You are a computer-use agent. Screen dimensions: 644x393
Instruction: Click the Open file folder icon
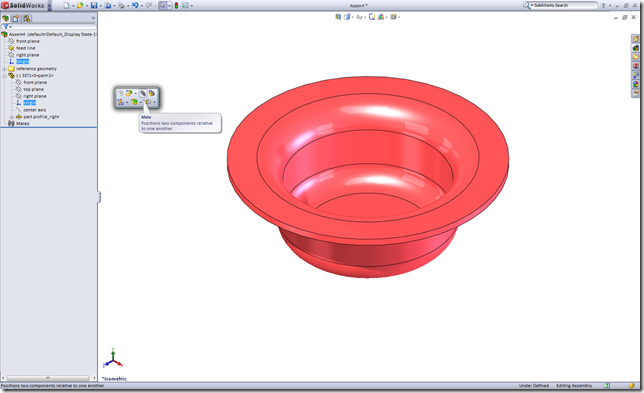[x=80, y=5]
